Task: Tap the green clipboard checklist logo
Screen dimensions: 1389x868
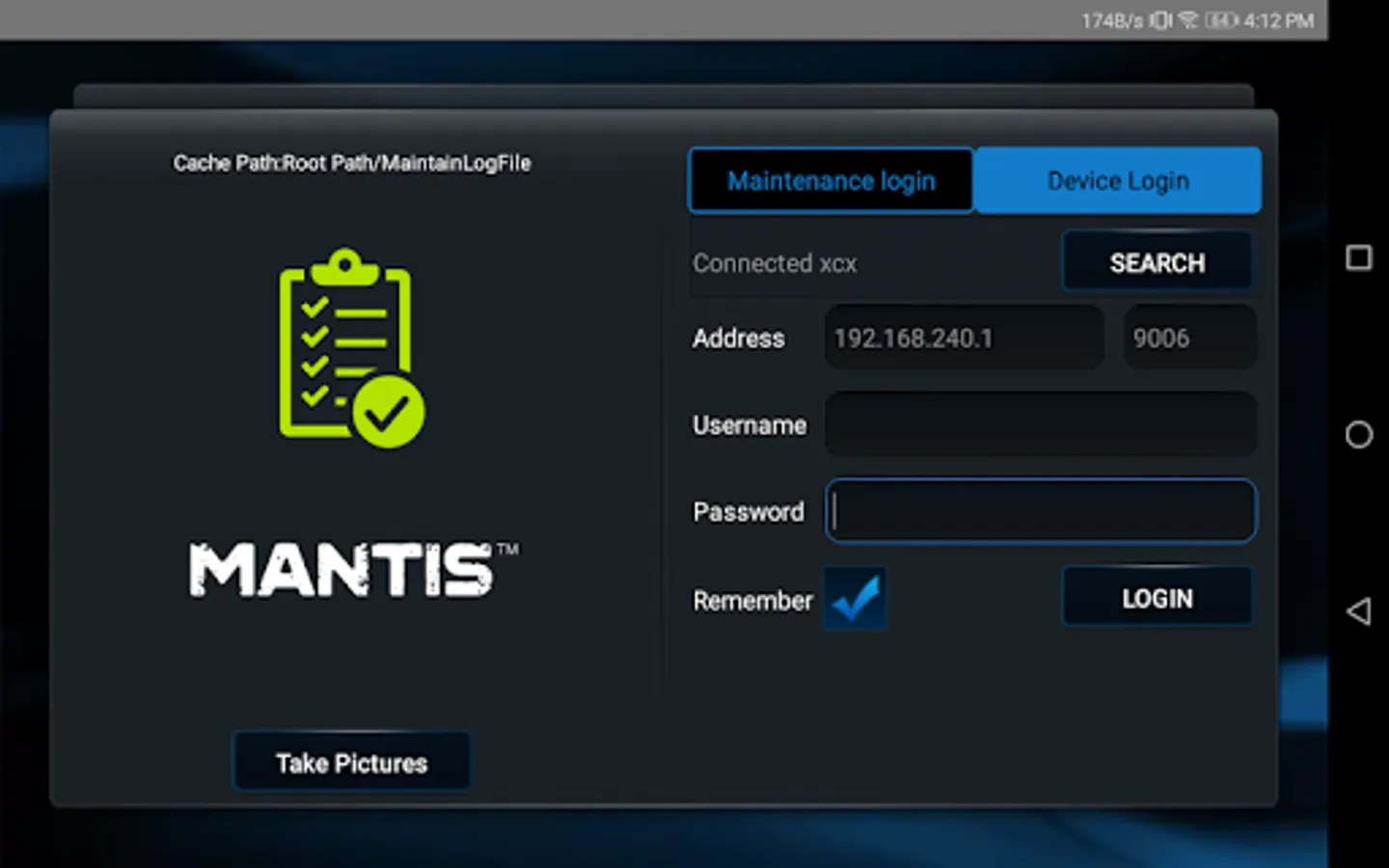Action: (352, 348)
